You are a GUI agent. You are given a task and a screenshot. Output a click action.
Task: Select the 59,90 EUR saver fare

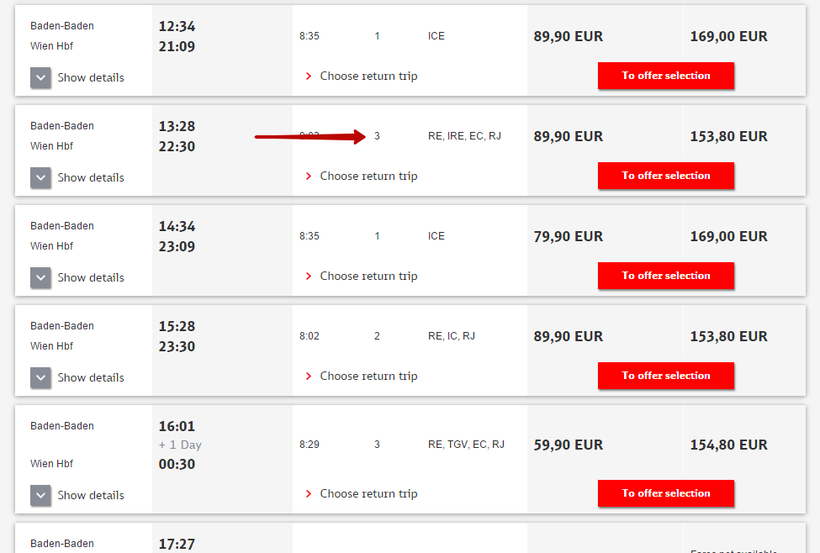coord(568,445)
